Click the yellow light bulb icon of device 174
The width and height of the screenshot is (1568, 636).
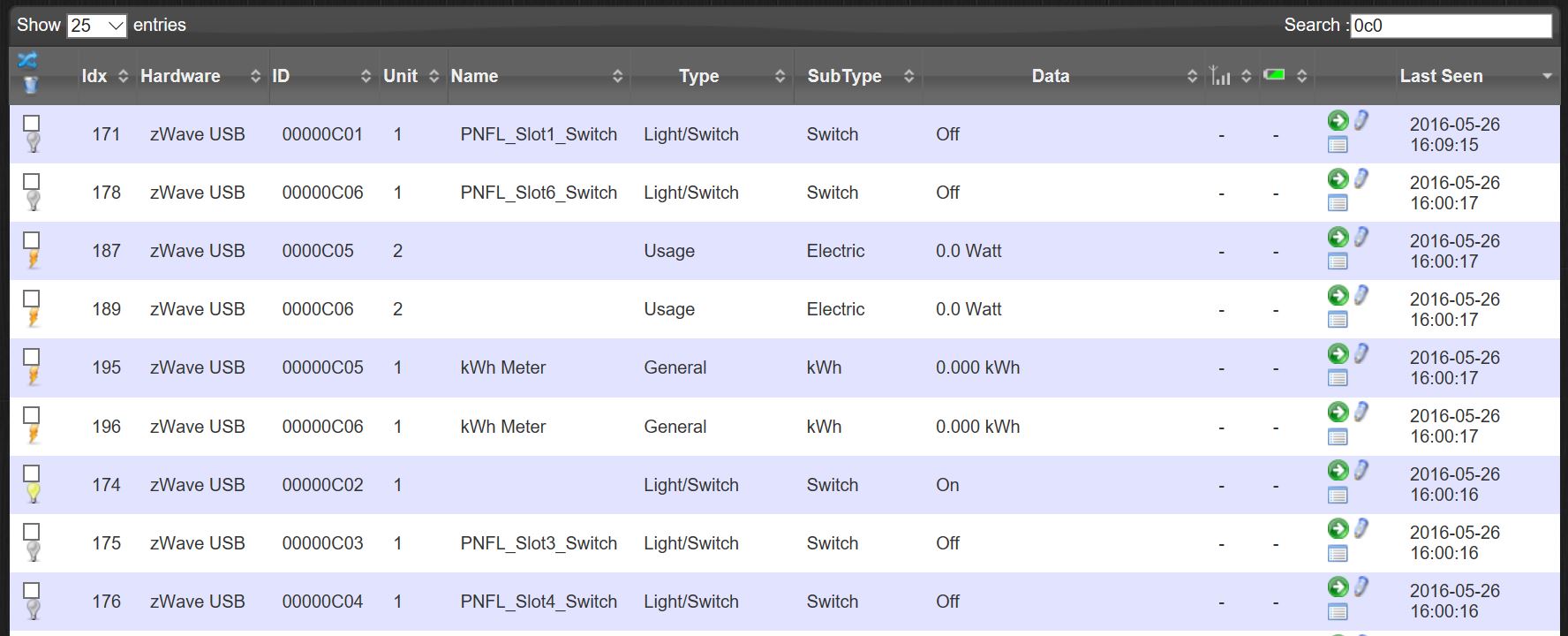(33, 494)
